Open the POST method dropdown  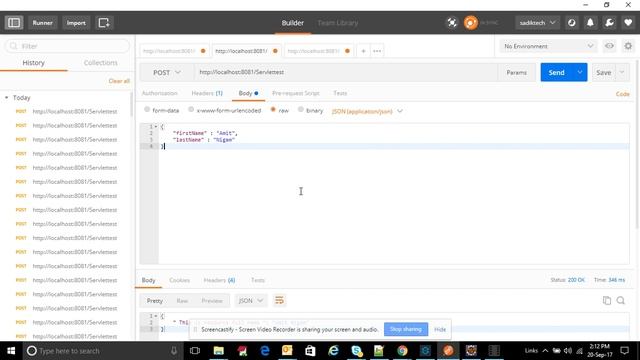[167, 72]
